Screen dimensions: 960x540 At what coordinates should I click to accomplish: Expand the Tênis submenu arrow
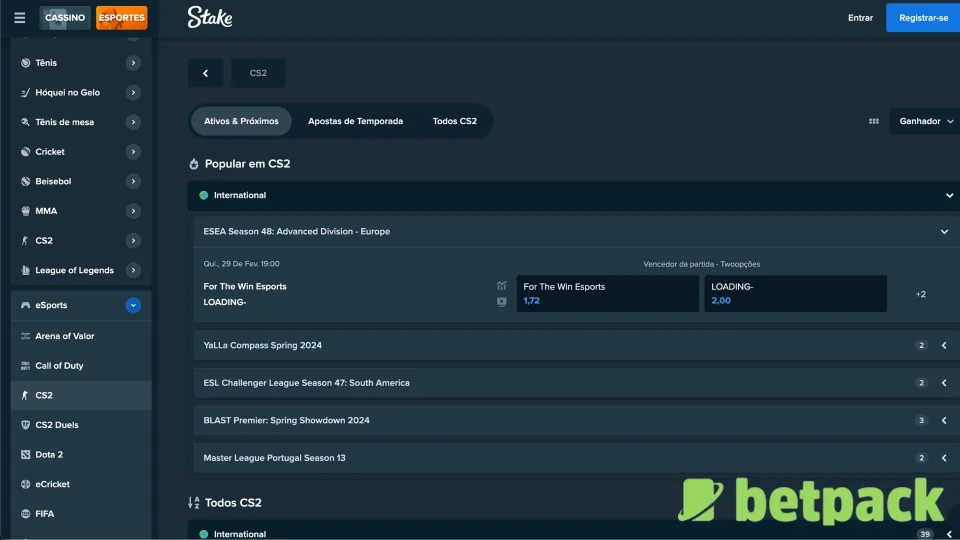click(x=133, y=62)
